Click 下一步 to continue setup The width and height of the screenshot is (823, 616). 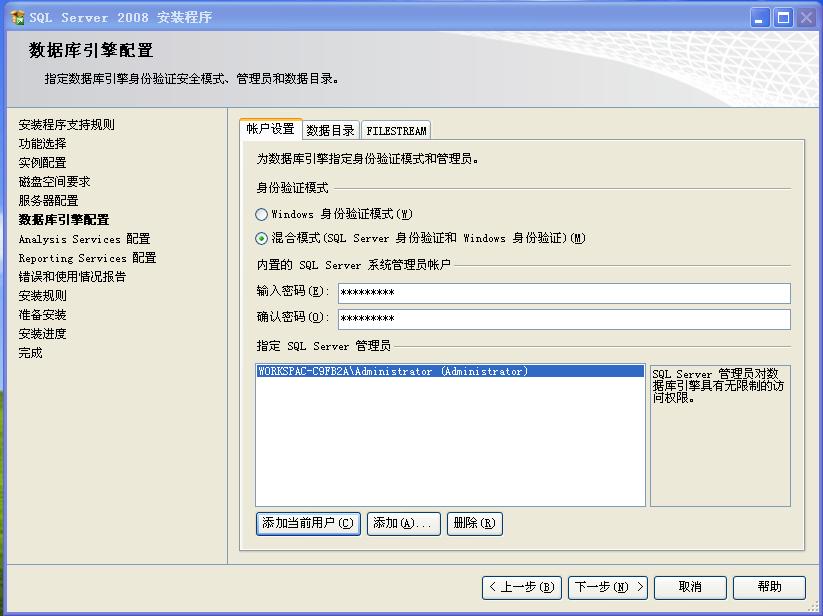[x=607, y=587]
